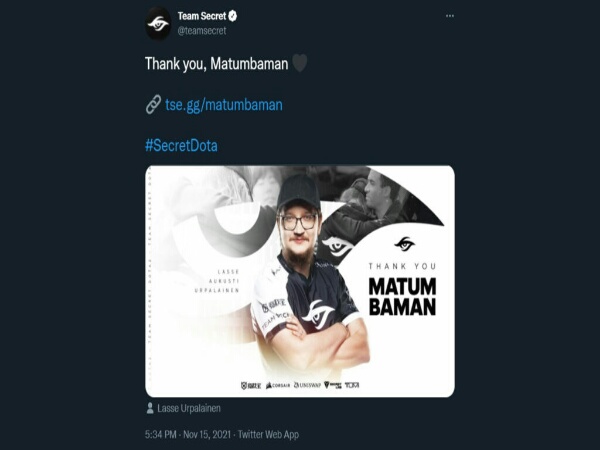Click the Lasse Aukusti Urpalainen name text in the image
This screenshot has height=450, width=600.
click(x=217, y=281)
